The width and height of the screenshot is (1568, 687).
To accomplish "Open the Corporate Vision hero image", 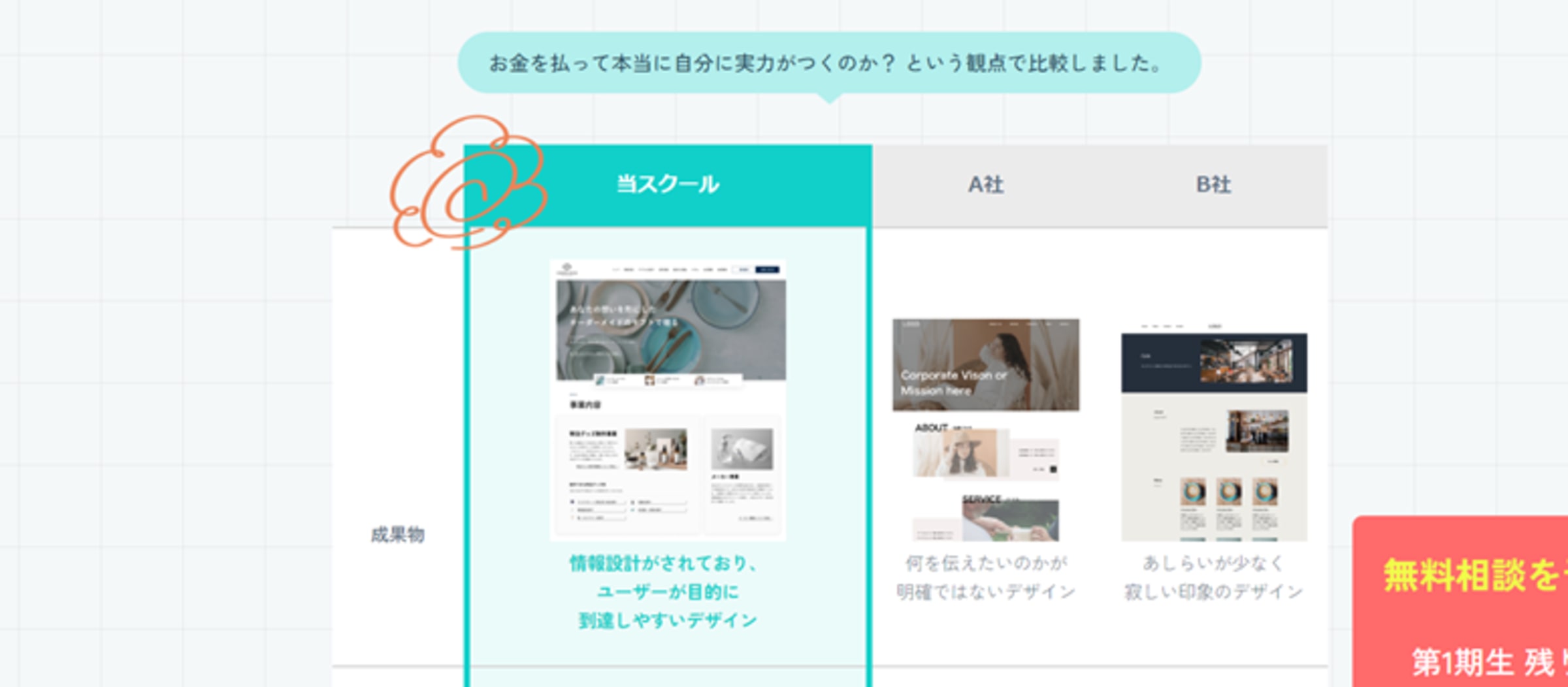I will [x=985, y=364].
